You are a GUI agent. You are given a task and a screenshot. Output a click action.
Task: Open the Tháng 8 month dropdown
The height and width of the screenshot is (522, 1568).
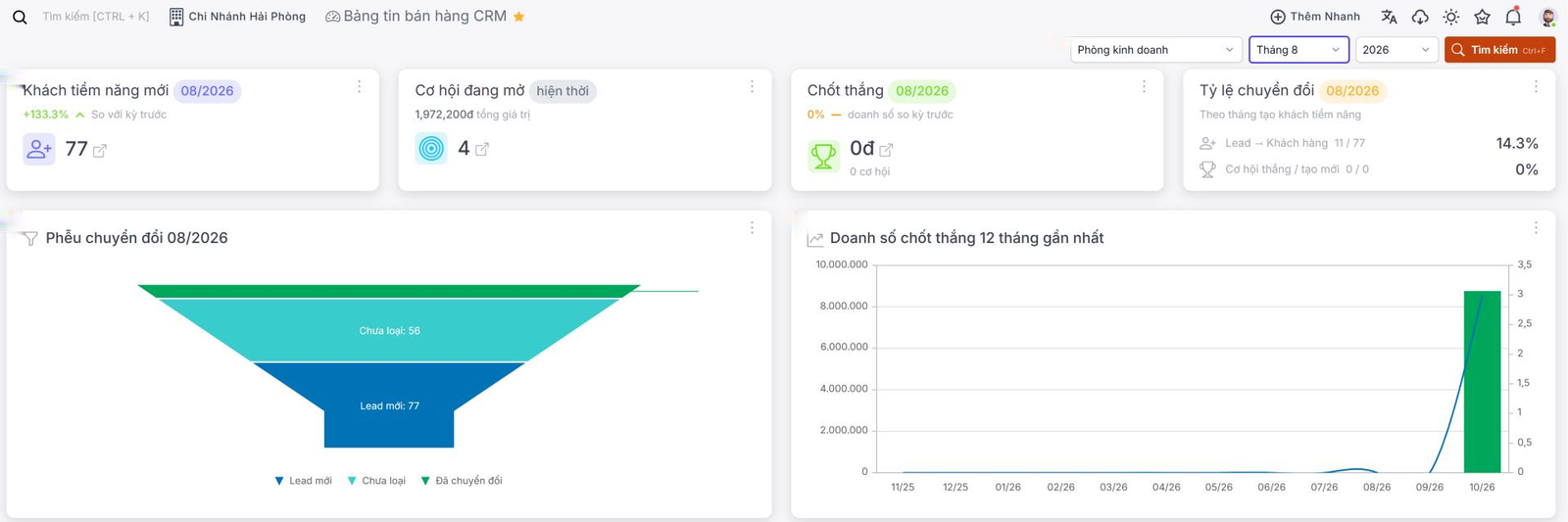1298,50
